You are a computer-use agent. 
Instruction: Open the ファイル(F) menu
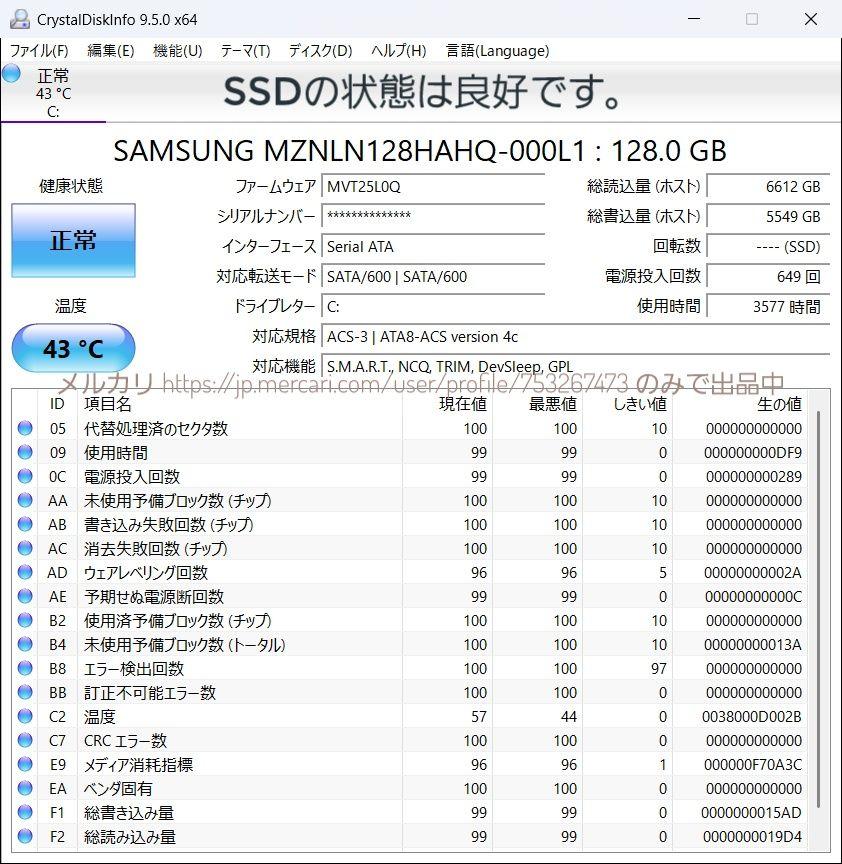pos(39,51)
